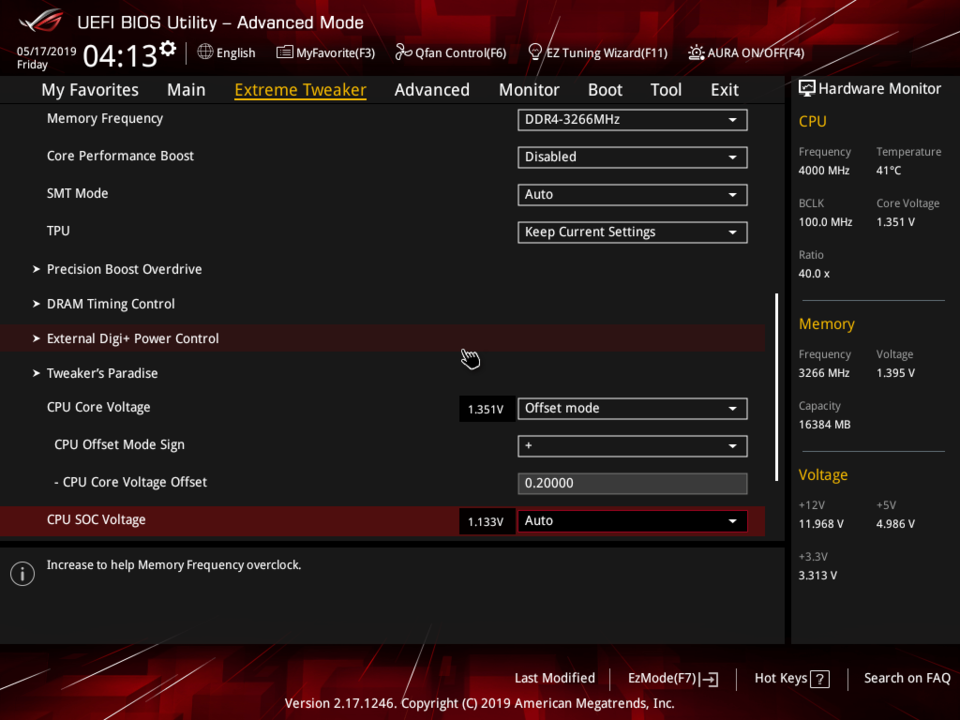The height and width of the screenshot is (720, 960).
Task: Click the BIOS version 2.17.1246 text
Action: point(341,703)
